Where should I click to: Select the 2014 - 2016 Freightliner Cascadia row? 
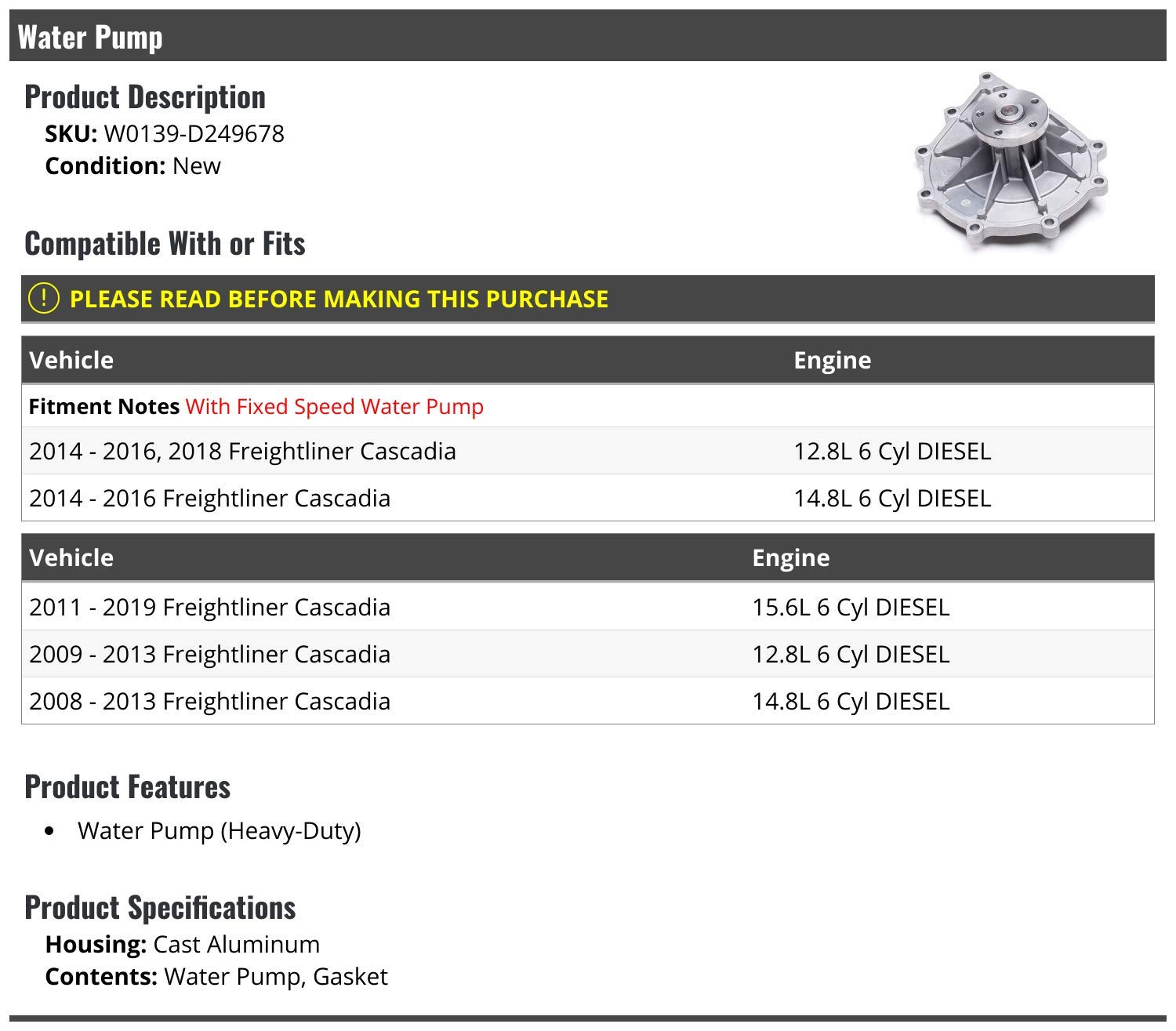(x=209, y=499)
